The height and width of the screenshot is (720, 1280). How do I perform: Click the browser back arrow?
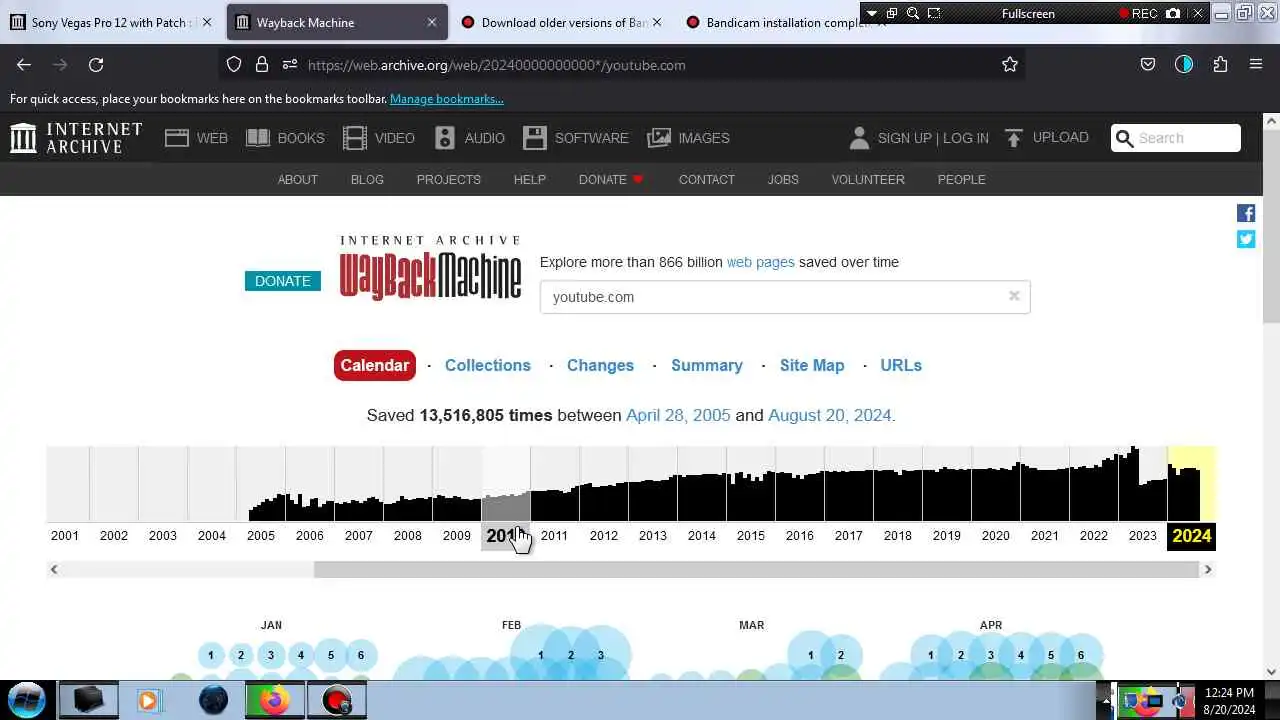[x=24, y=65]
